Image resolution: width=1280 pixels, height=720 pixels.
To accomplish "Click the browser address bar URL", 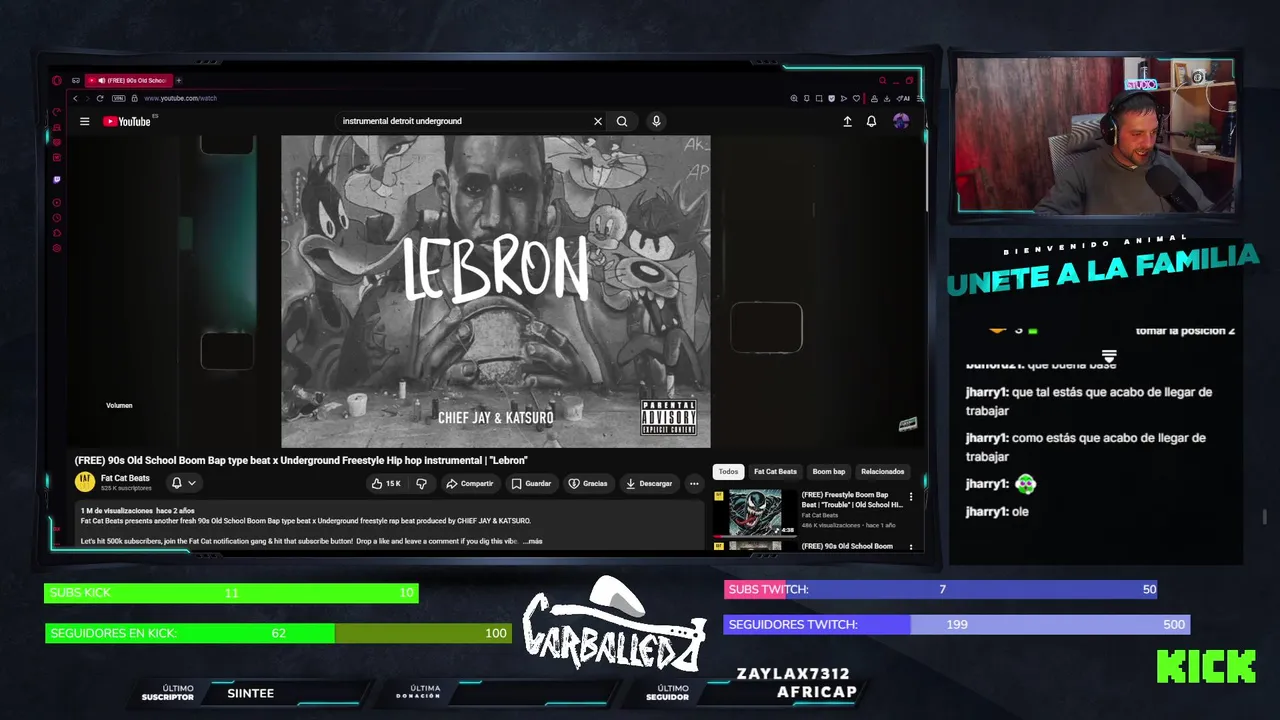I will 181,98.
